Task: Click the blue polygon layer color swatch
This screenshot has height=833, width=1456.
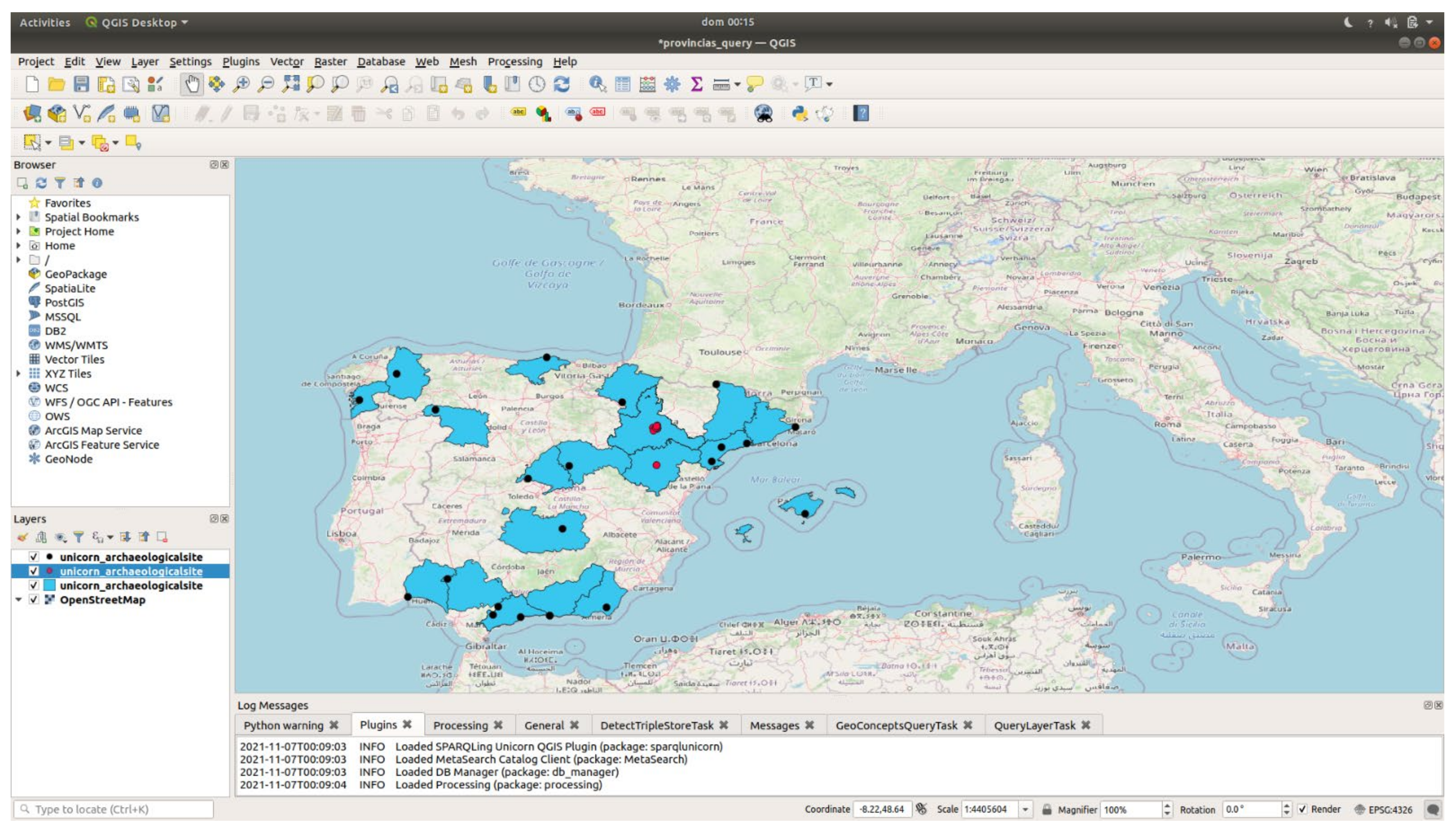Action: 50,585
